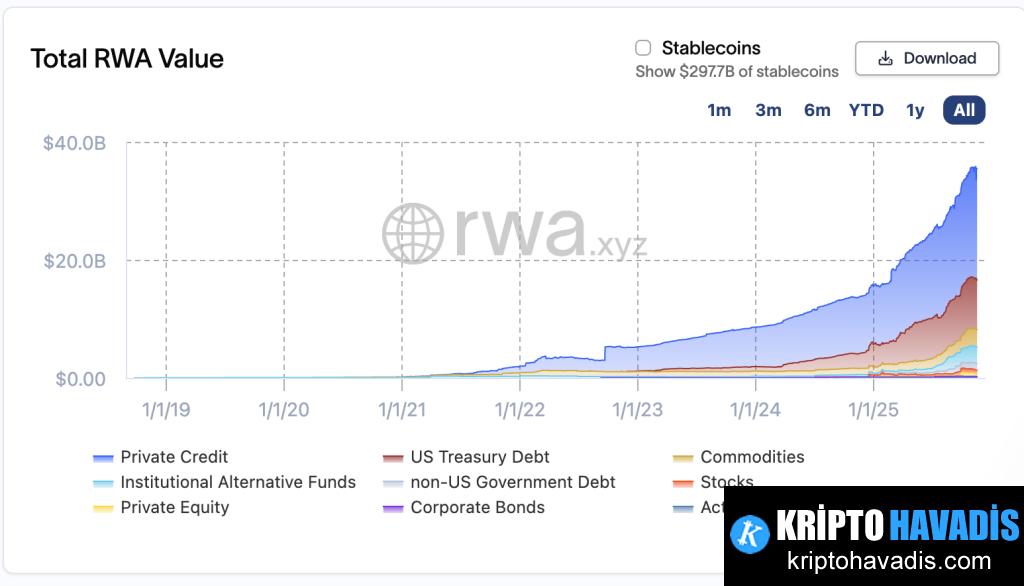Click Institutional Alternative Funds legend icon
This screenshot has width=1024, height=586.
(x=103, y=483)
